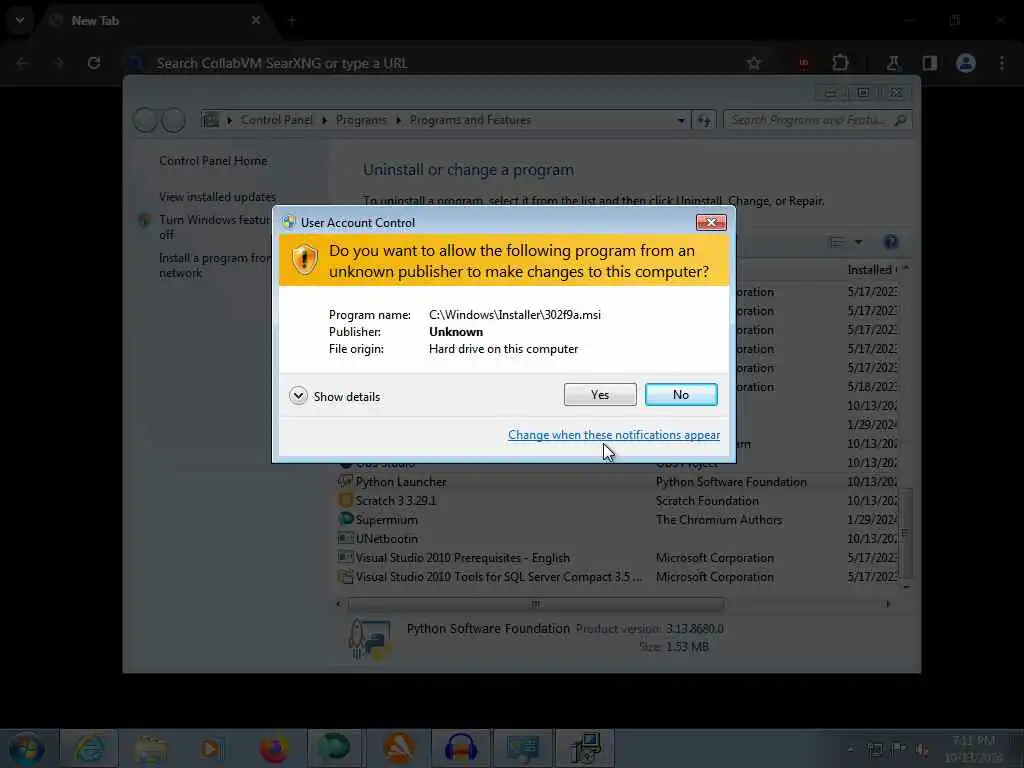Close the New Tab browser tab

(256, 20)
